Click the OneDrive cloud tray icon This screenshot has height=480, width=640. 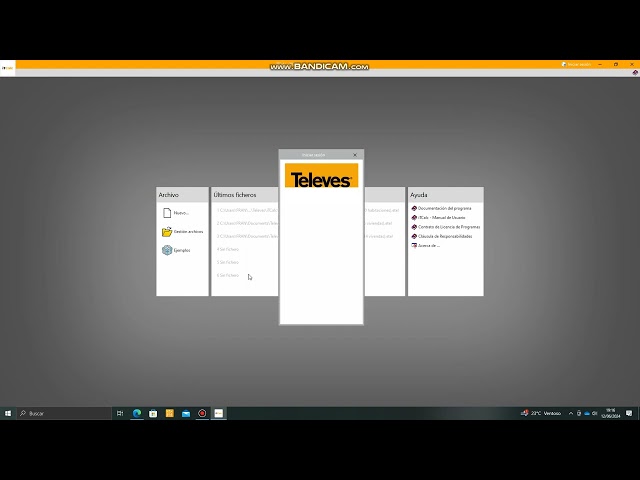pos(587,413)
